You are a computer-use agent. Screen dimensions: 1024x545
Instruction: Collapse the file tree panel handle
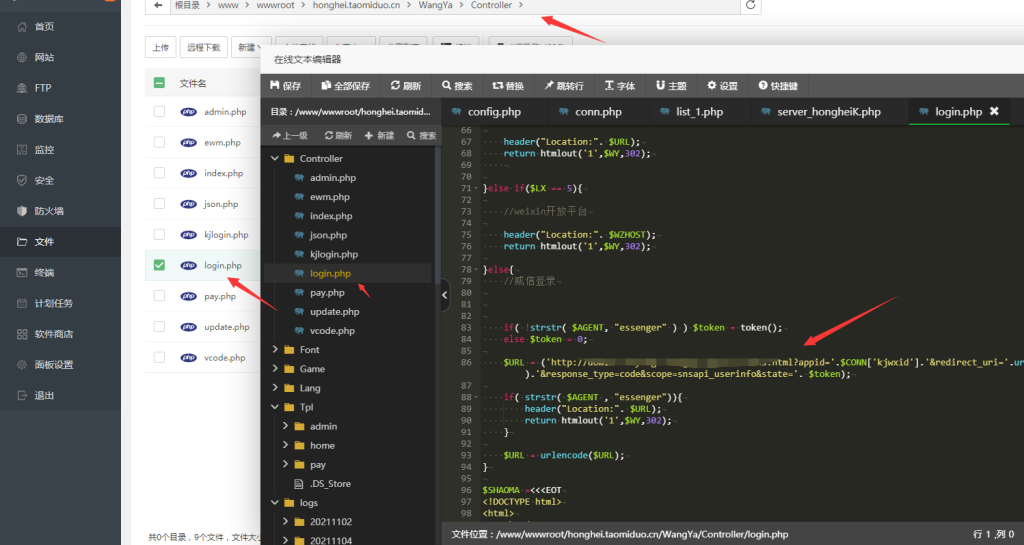[445, 295]
